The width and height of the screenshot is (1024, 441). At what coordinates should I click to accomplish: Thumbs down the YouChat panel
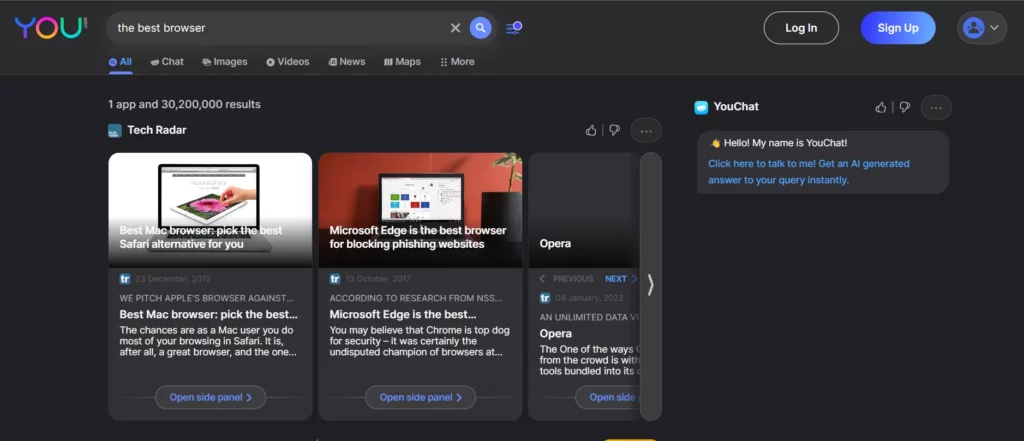pyautogui.click(x=904, y=107)
